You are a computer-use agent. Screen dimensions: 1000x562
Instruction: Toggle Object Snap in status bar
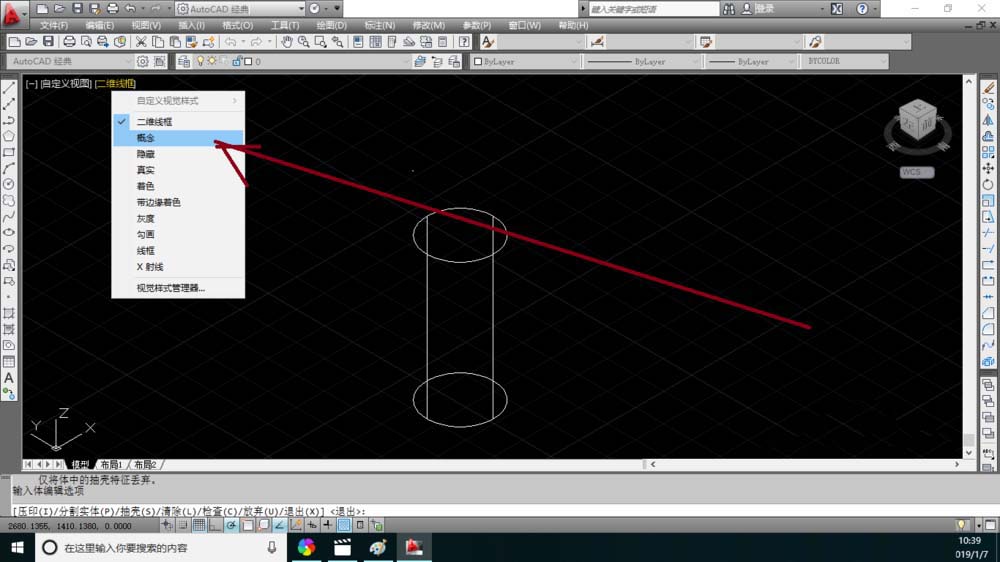[x=247, y=526]
